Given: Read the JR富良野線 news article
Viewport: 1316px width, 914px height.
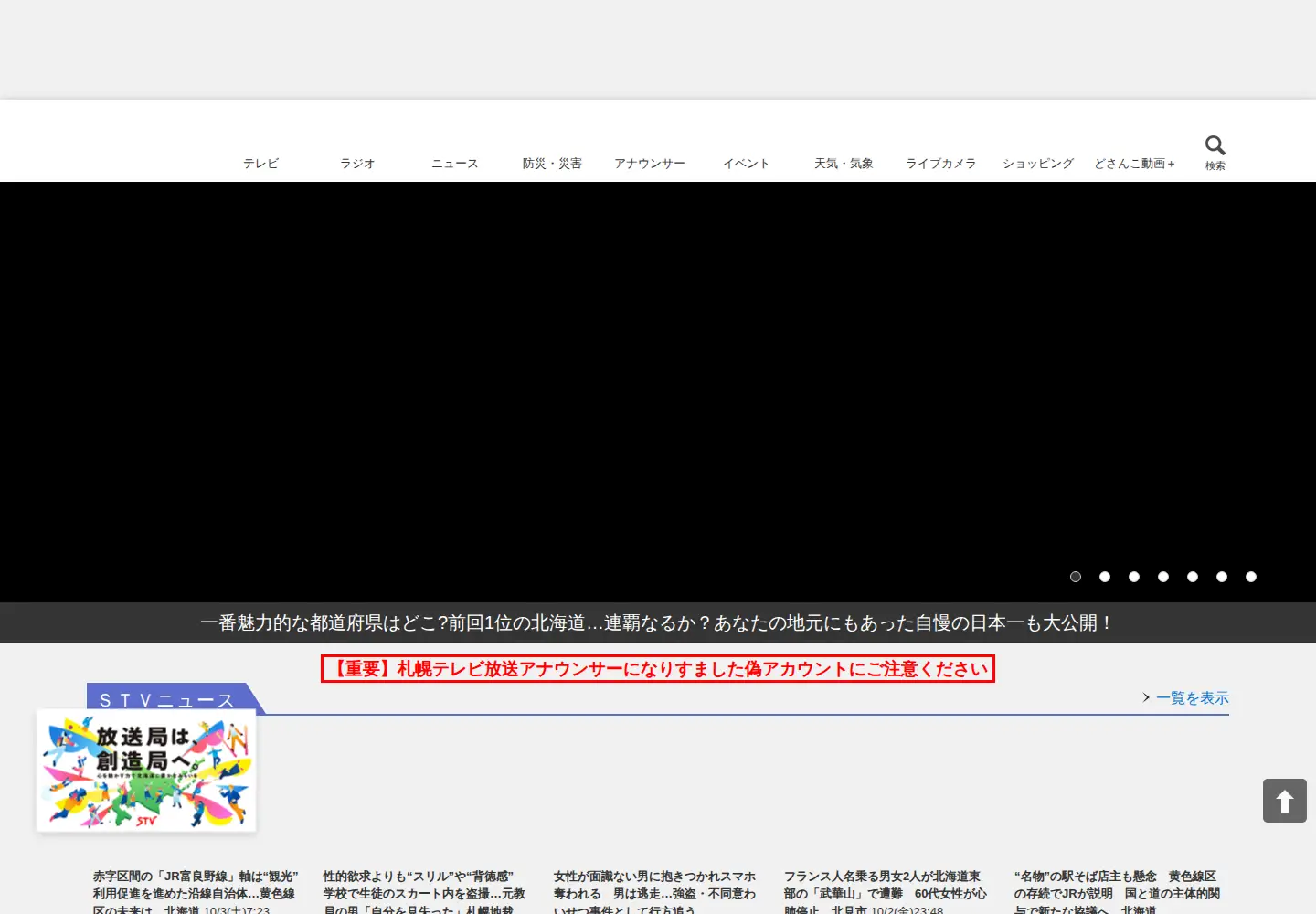Looking at the screenshot, I should 196,893.
